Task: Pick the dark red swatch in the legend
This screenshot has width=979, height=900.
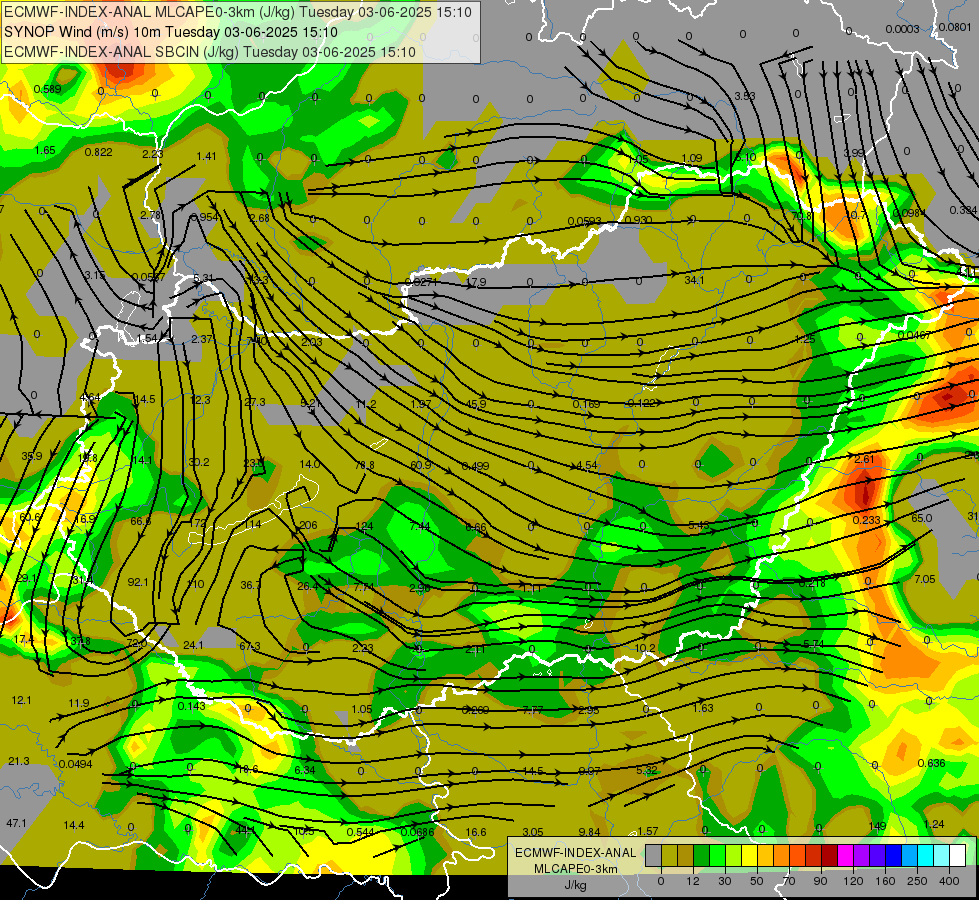Action: [x=829, y=856]
